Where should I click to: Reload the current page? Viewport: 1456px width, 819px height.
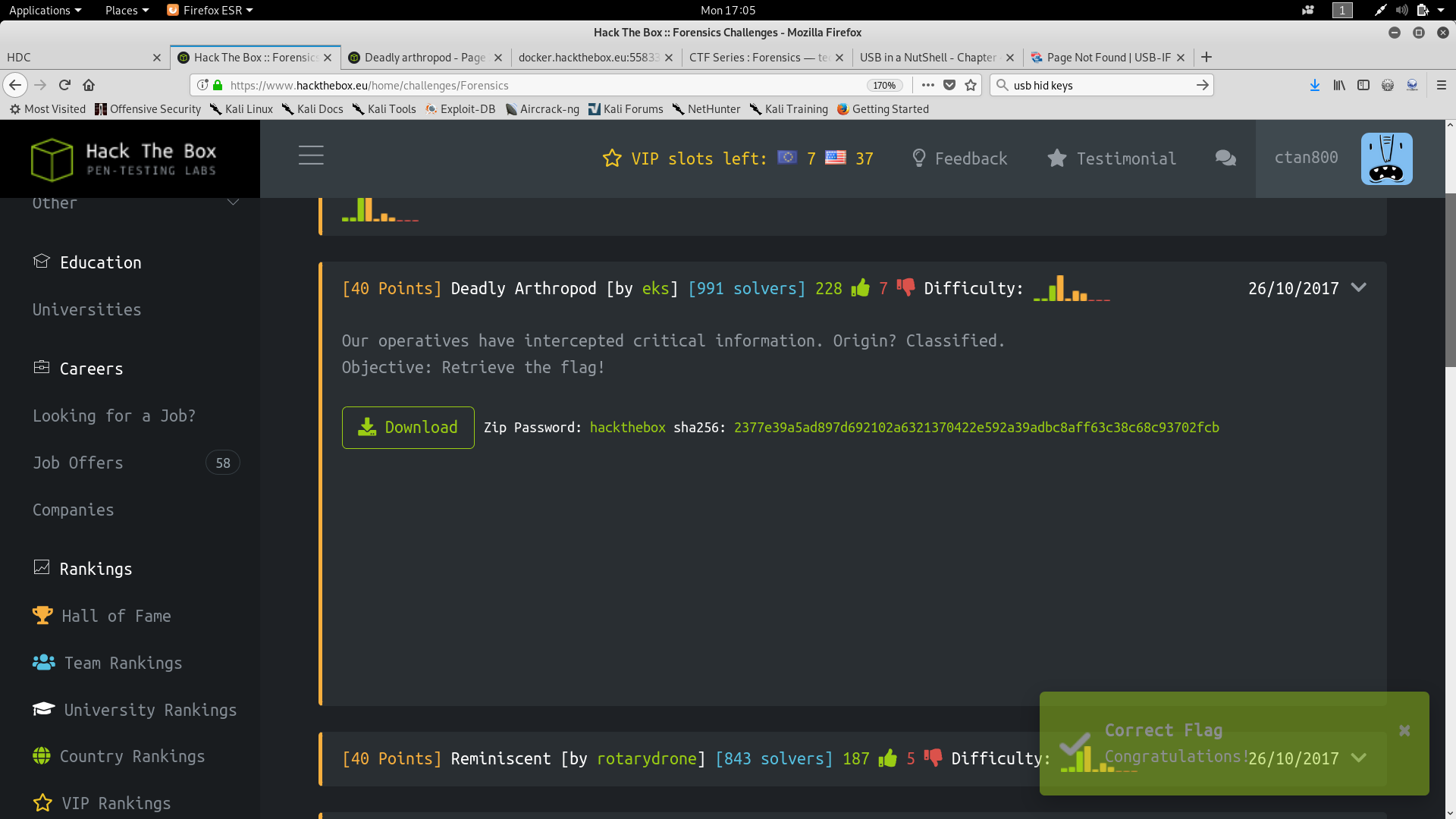point(64,85)
